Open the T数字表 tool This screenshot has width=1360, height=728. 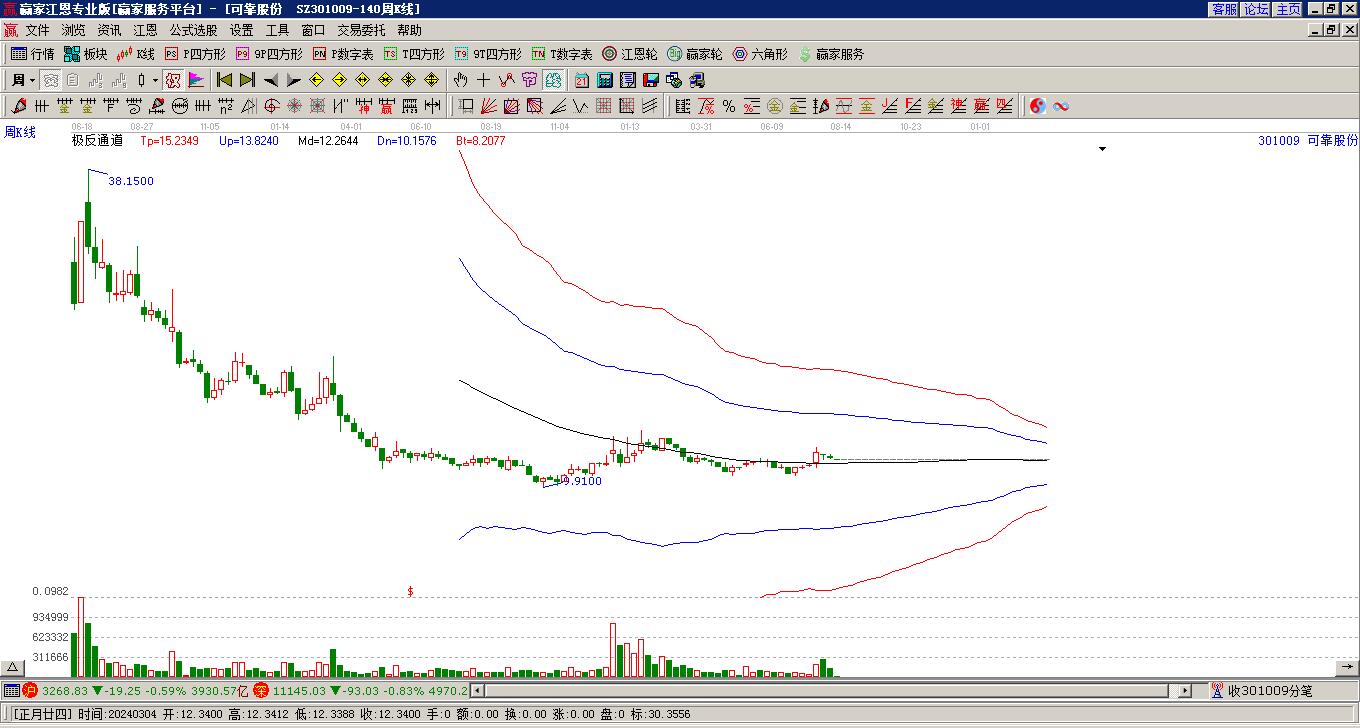click(562, 54)
